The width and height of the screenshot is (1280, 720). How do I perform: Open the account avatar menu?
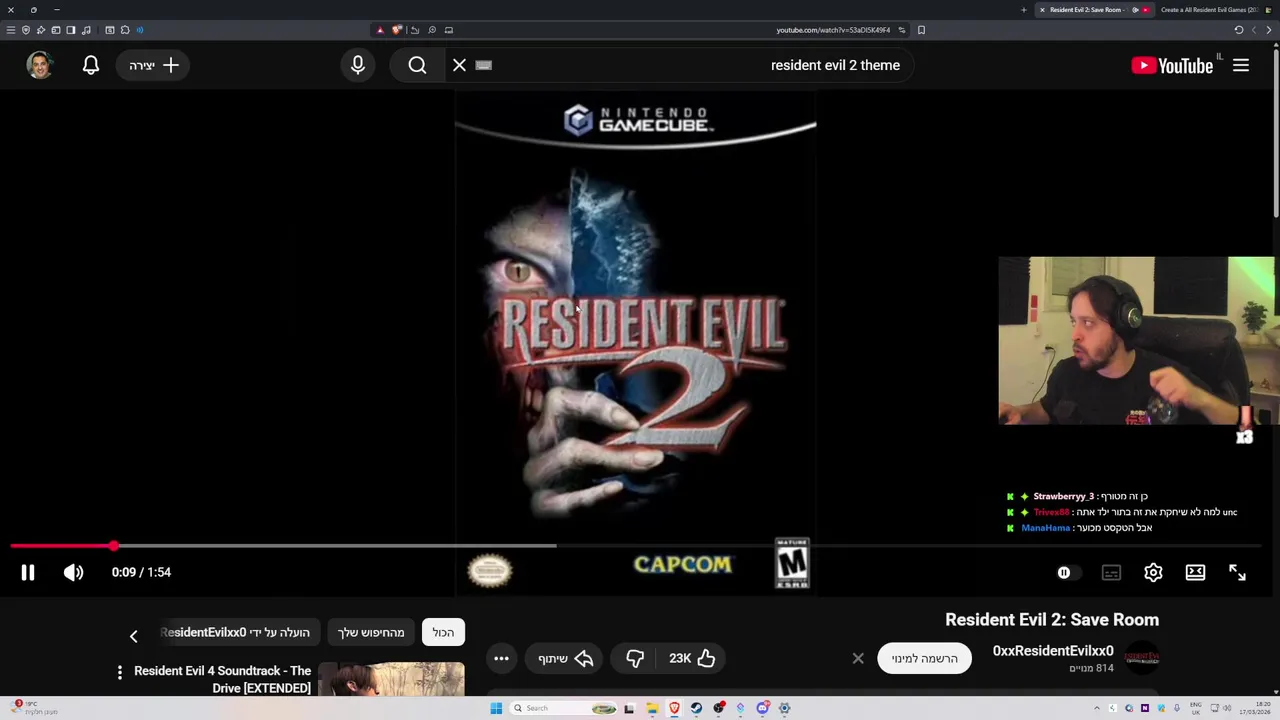pos(39,65)
